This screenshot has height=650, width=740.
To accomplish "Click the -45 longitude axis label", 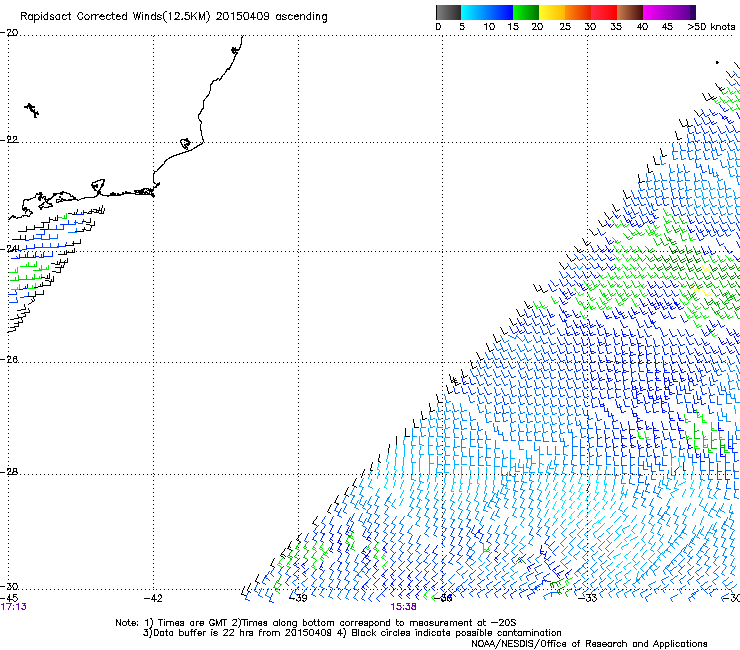I will [9, 598].
